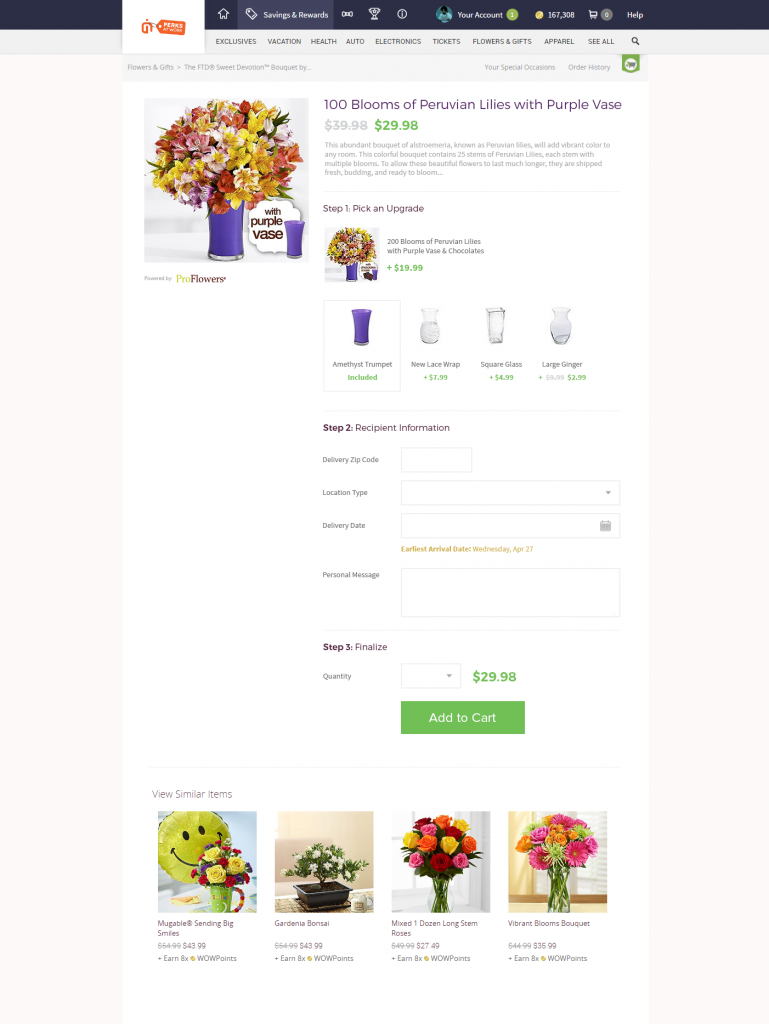The width and height of the screenshot is (769, 1024).
Task: Open the Order History link
Action: pos(589,67)
